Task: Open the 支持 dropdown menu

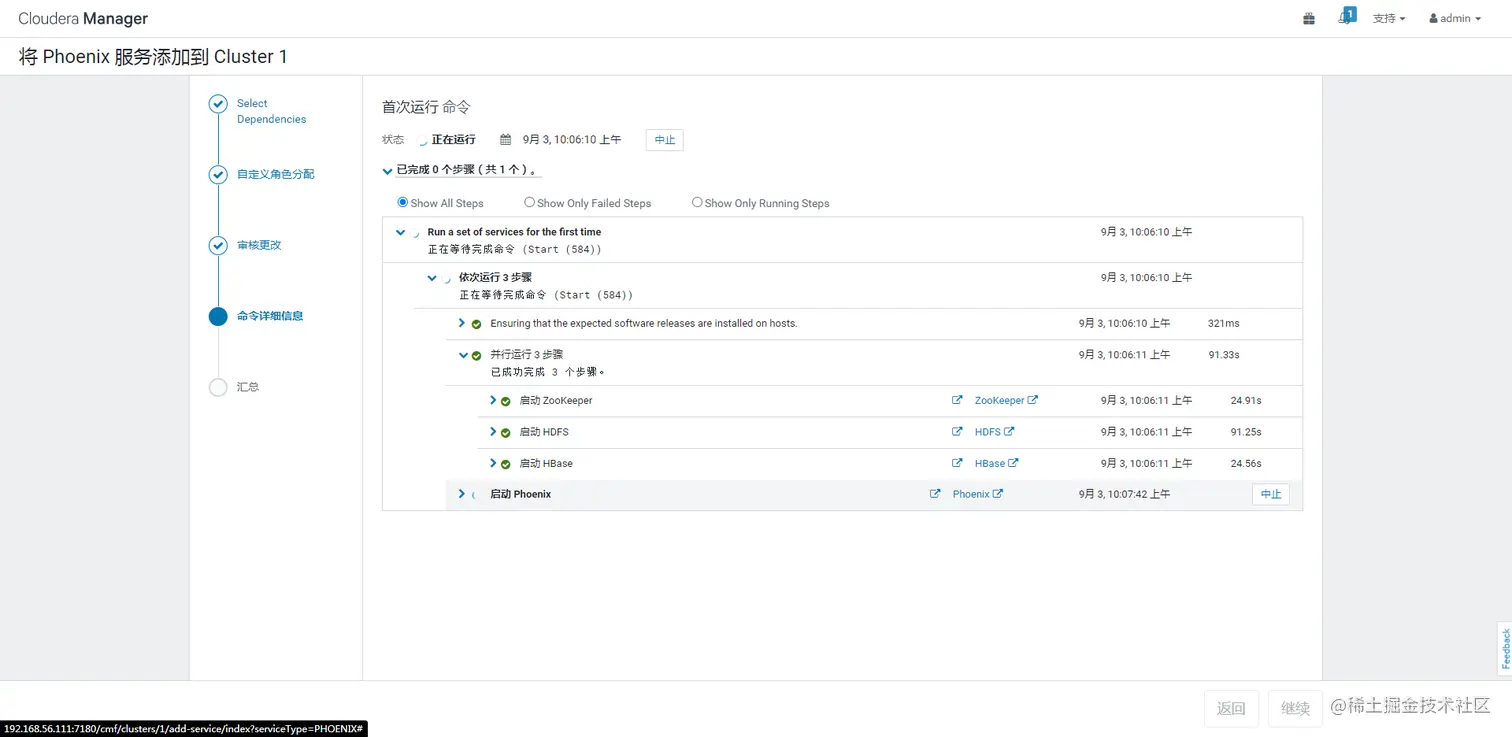Action: click(1389, 19)
